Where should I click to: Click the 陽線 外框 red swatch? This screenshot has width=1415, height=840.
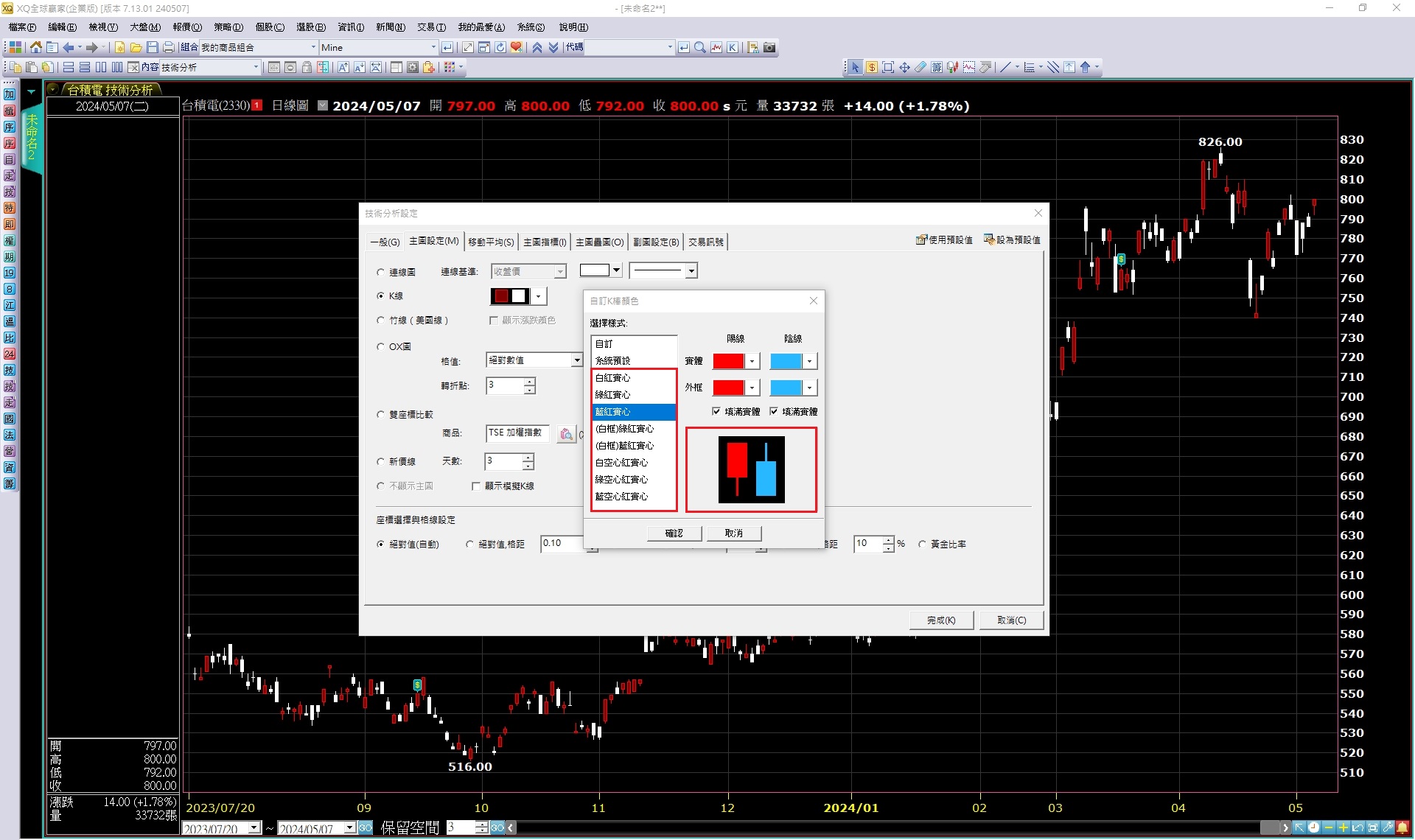[x=728, y=388]
